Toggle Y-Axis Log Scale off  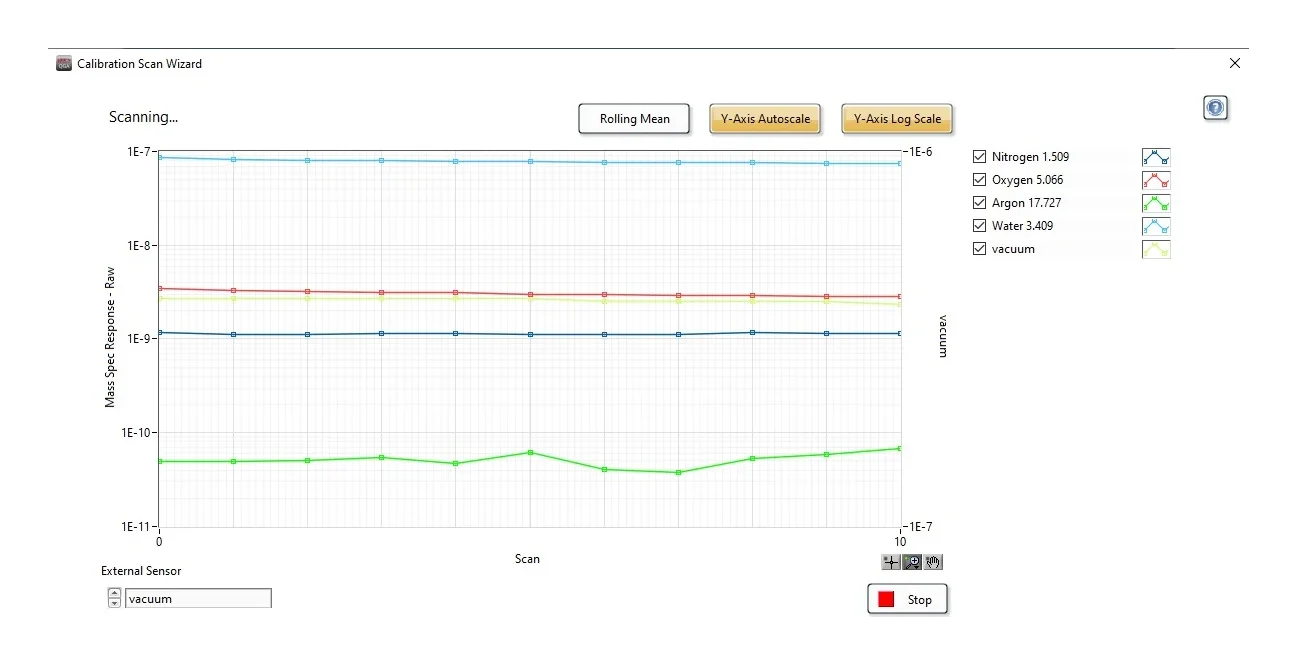(x=897, y=119)
